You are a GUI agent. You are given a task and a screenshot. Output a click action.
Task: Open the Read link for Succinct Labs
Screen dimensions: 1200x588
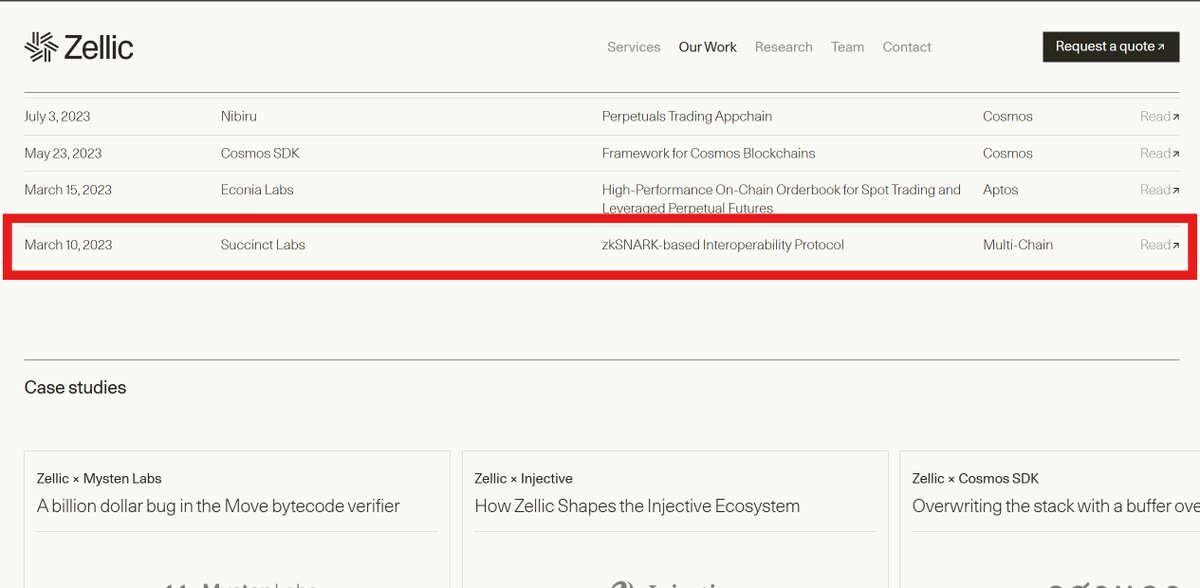(1159, 244)
